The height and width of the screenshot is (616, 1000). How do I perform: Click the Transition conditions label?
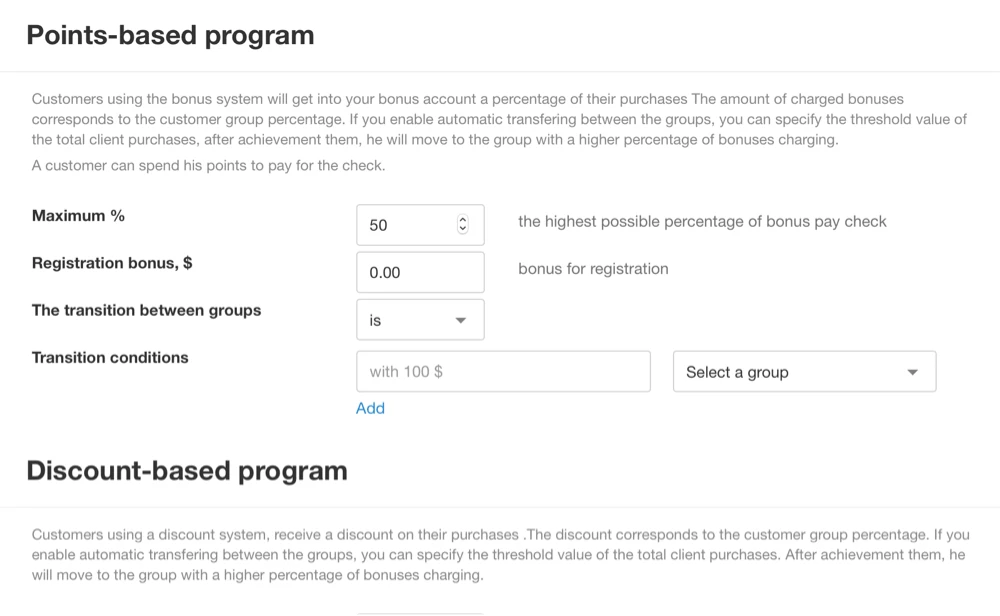tap(110, 357)
